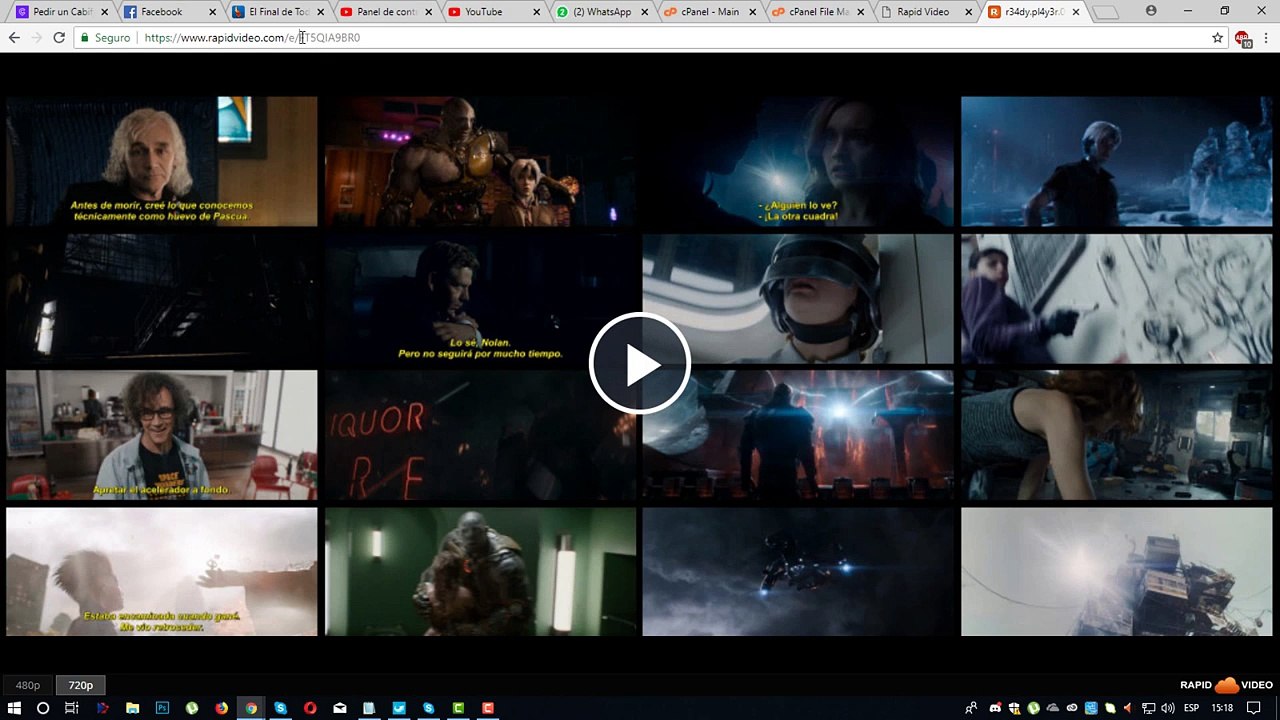1280x720 pixels.
Task: Open a new browser tab
Action: [1105, 13]
